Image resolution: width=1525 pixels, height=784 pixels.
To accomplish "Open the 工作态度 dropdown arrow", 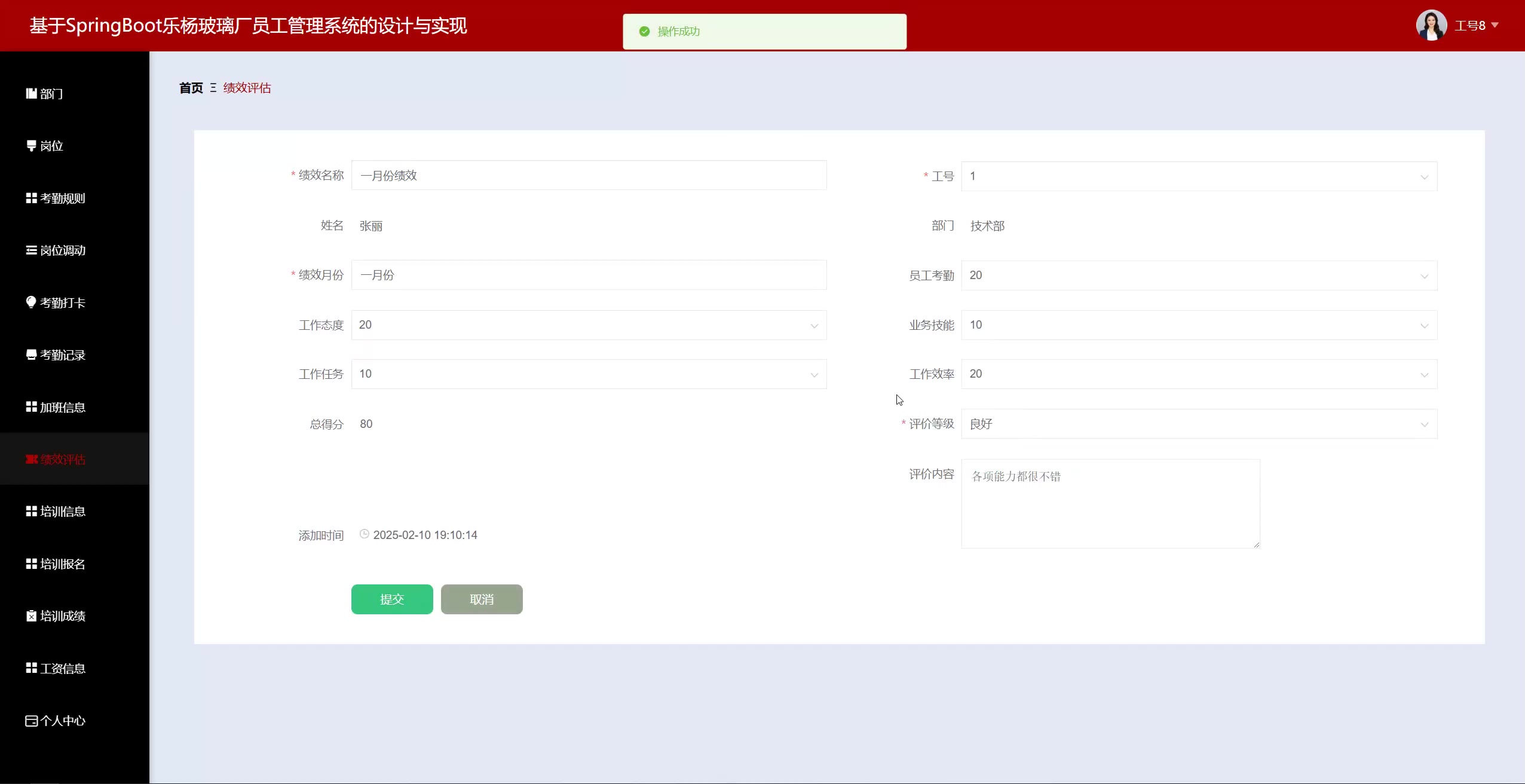I will 814,326.
